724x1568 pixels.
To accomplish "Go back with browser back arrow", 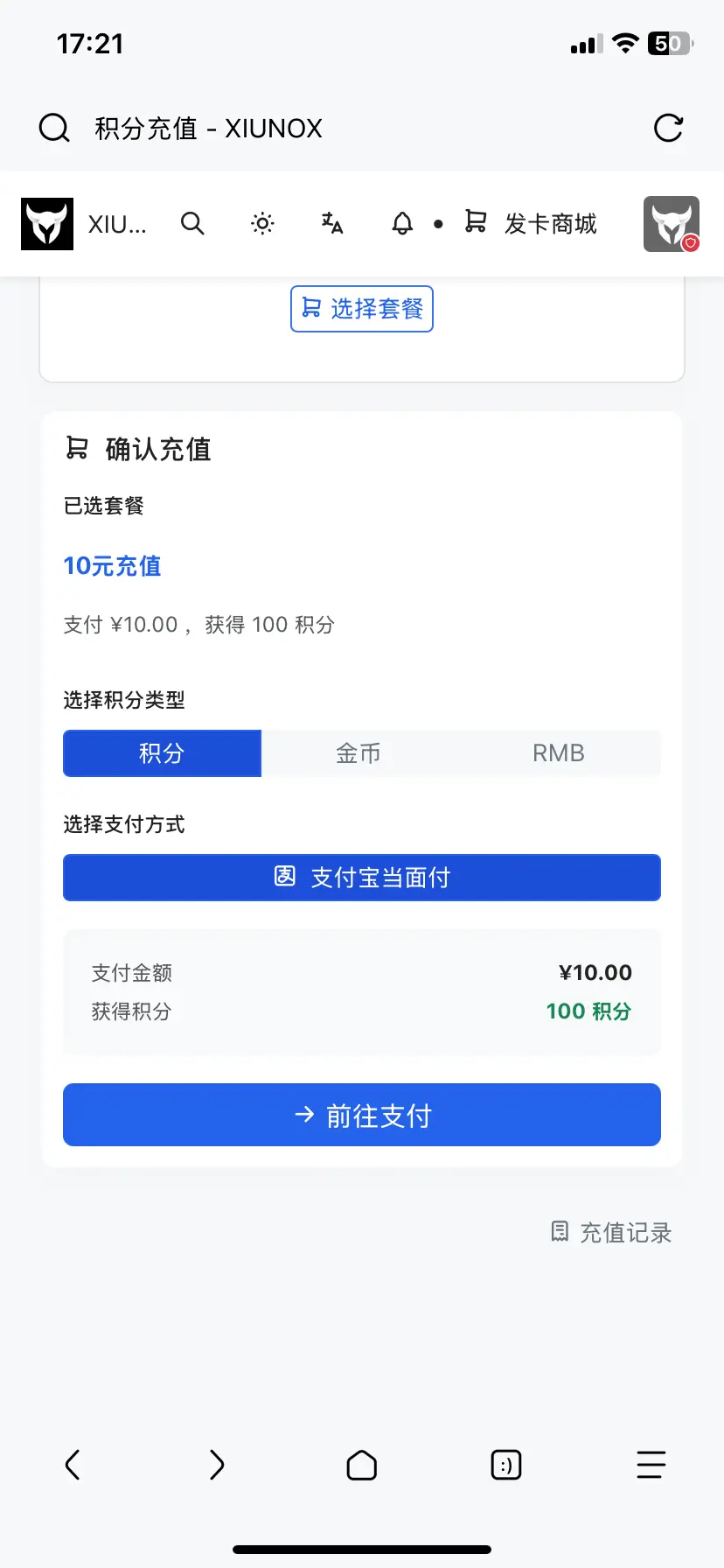I will [x=73, y=1465].
